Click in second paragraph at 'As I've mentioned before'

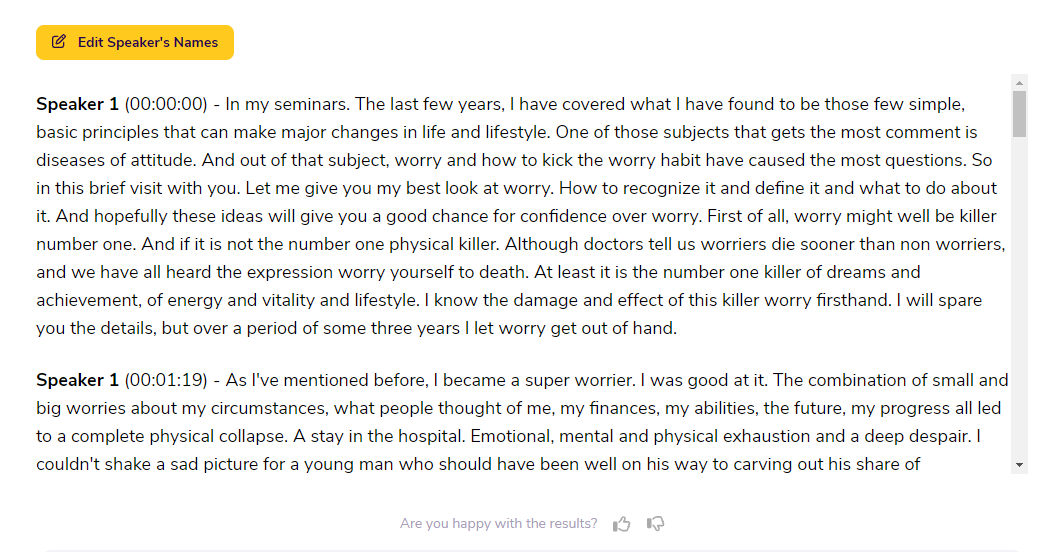(326, 381)
